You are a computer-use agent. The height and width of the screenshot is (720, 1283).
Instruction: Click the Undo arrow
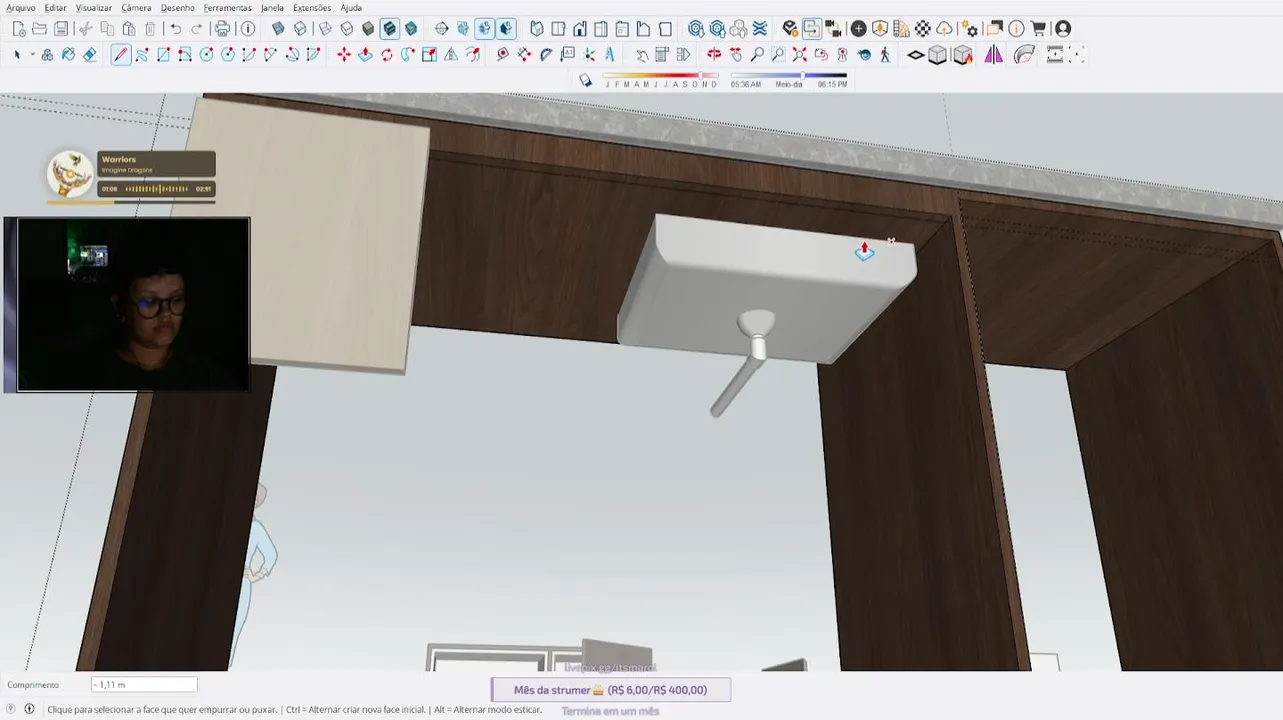[x=176, y=29]
